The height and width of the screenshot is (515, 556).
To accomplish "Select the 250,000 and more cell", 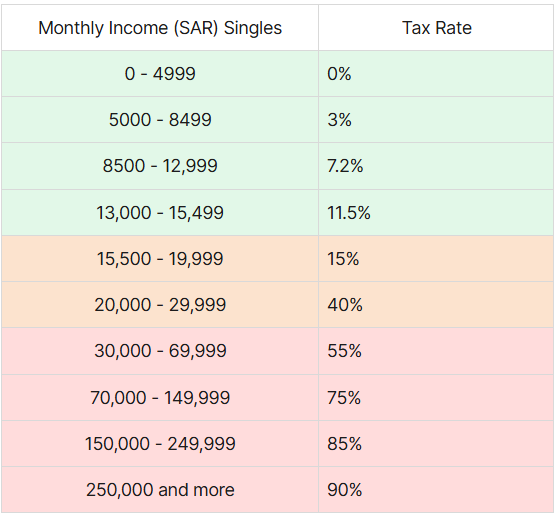I will click(160, 490).
